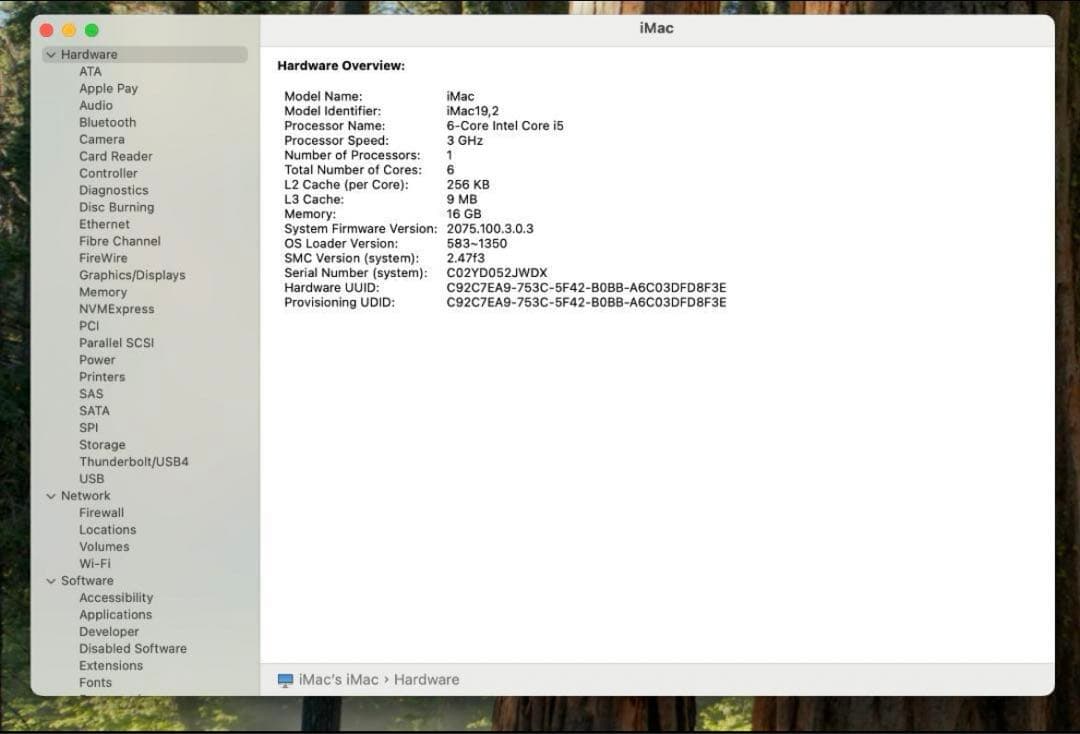Select Memory under Hardware

pyautogui.click(x=101, y=291)
